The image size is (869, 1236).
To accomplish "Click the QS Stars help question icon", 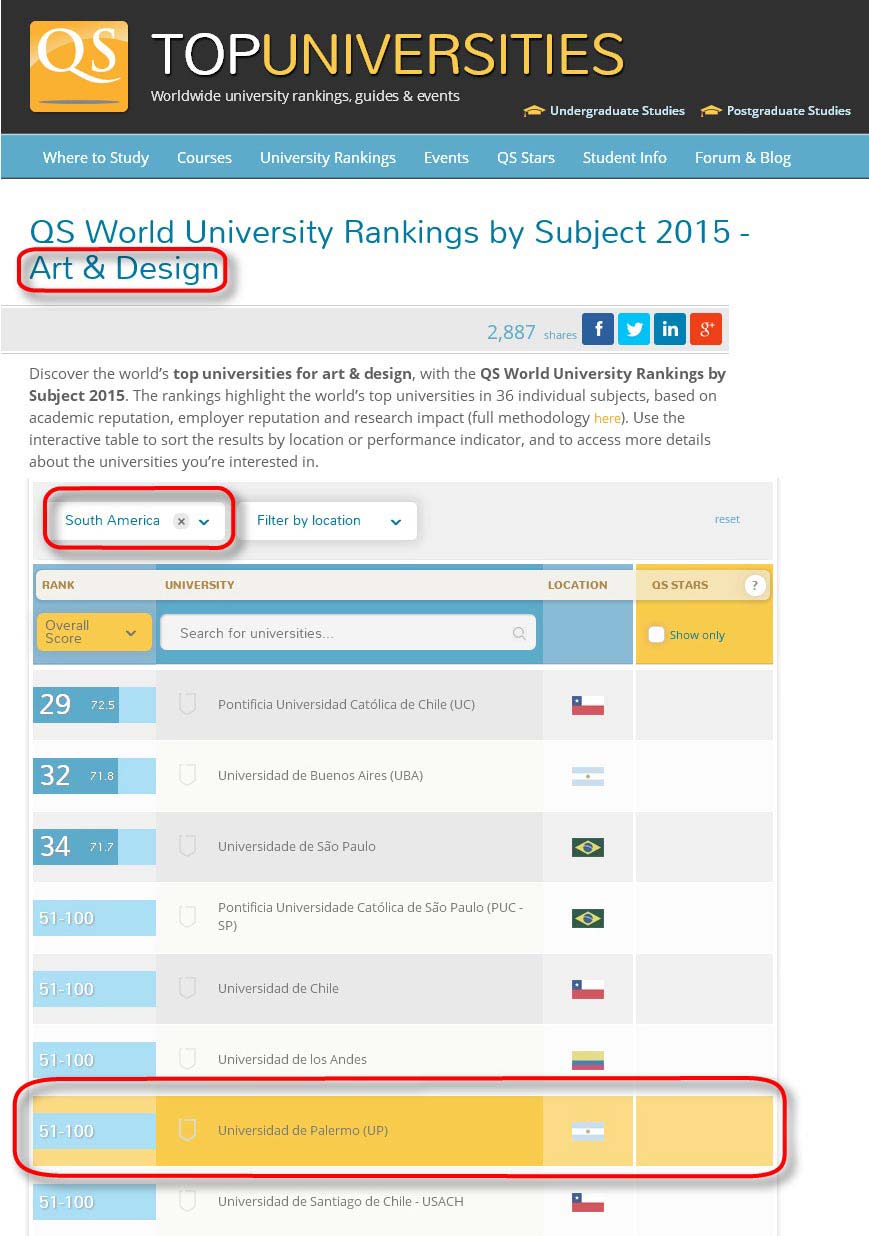I will 755,586.
